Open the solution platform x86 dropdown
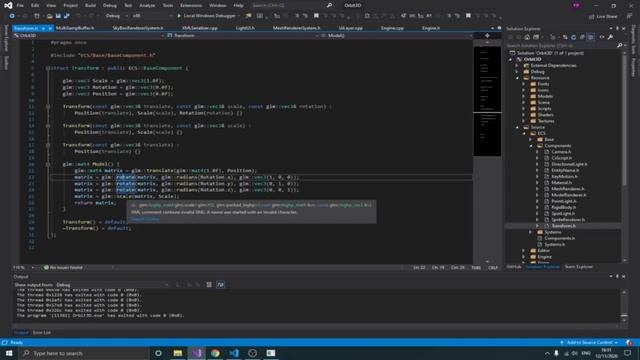Viewport: 640px width, 360px height. click(152, 16)
